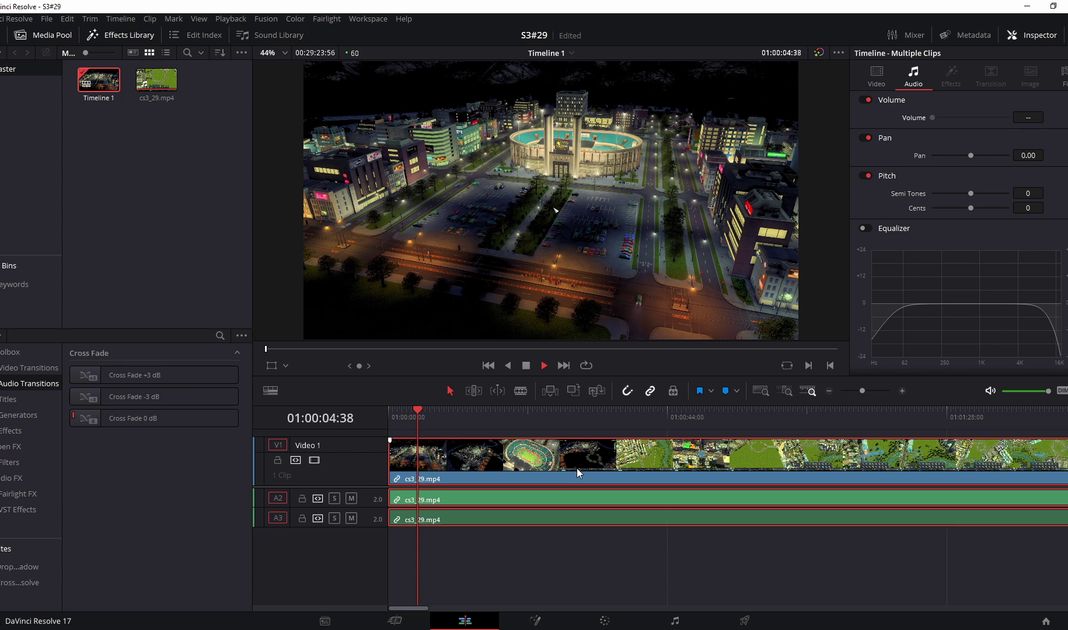Open the media pool search magnifier
The image size is (1068, 630).
pyautogui.click(x=187, y=53)
